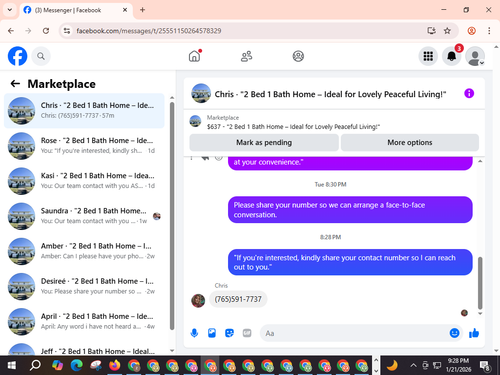Open the Facebook menu grid icon
This screenshot has width=500, height=375.
428,56
